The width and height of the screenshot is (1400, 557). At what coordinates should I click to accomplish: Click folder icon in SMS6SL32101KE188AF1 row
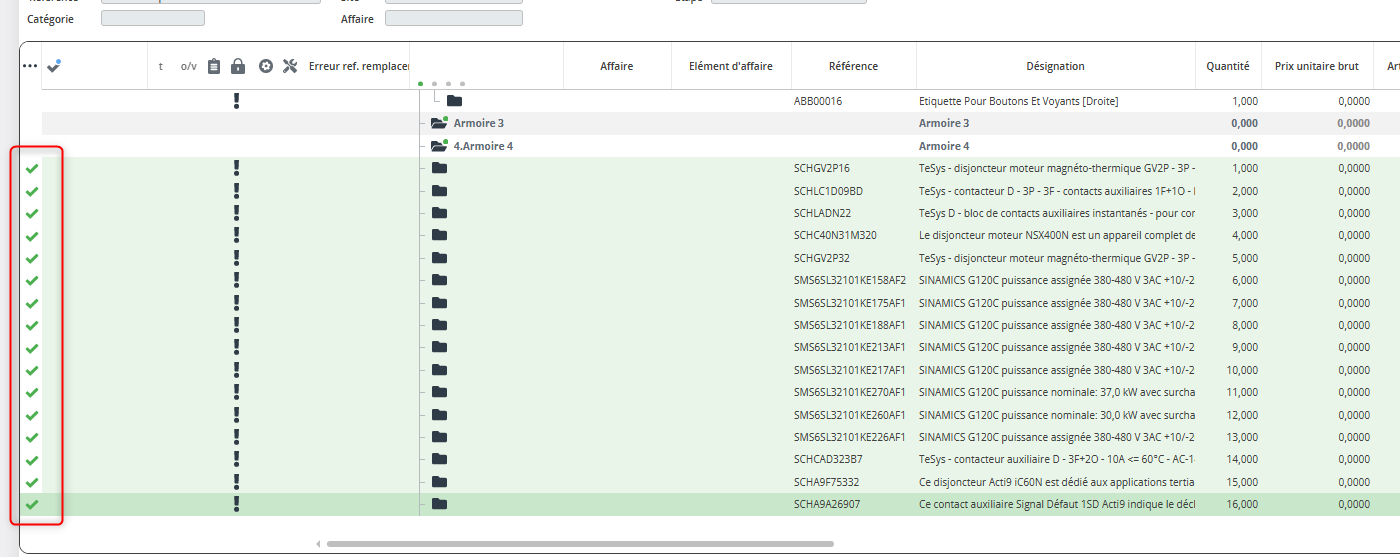click(439, 325)
